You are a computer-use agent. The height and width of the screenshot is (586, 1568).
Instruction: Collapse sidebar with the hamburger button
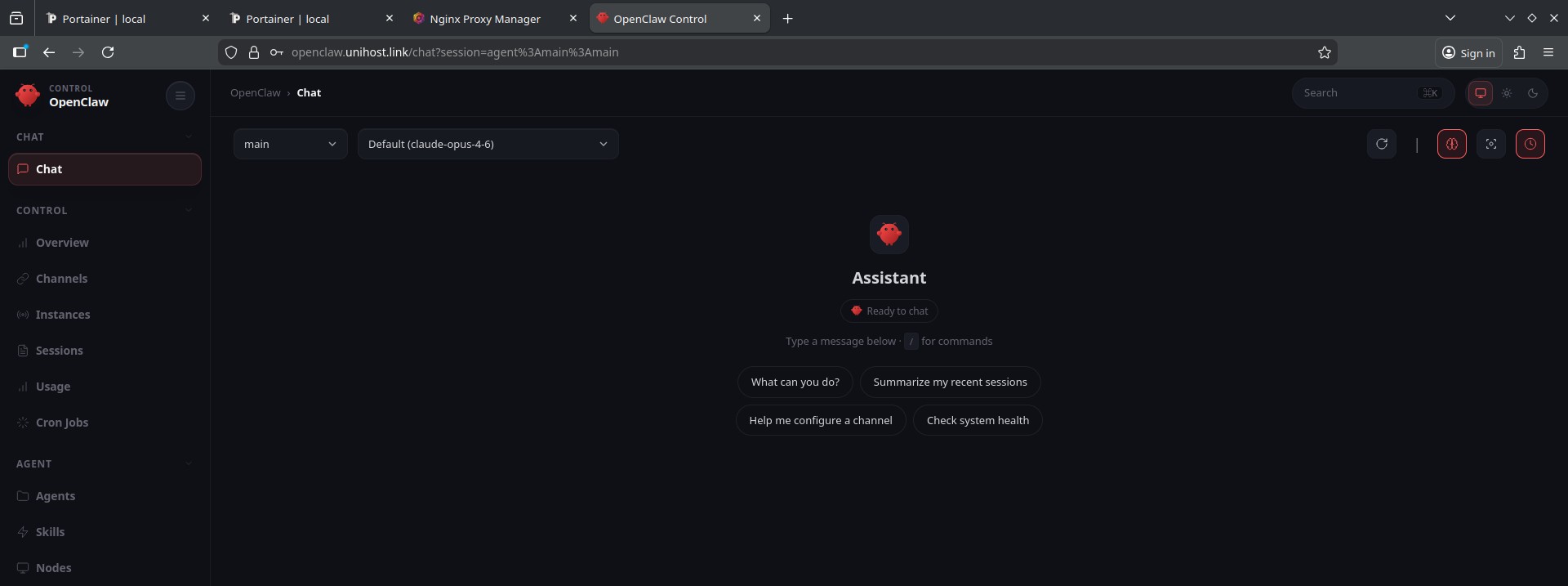(180, 96)
